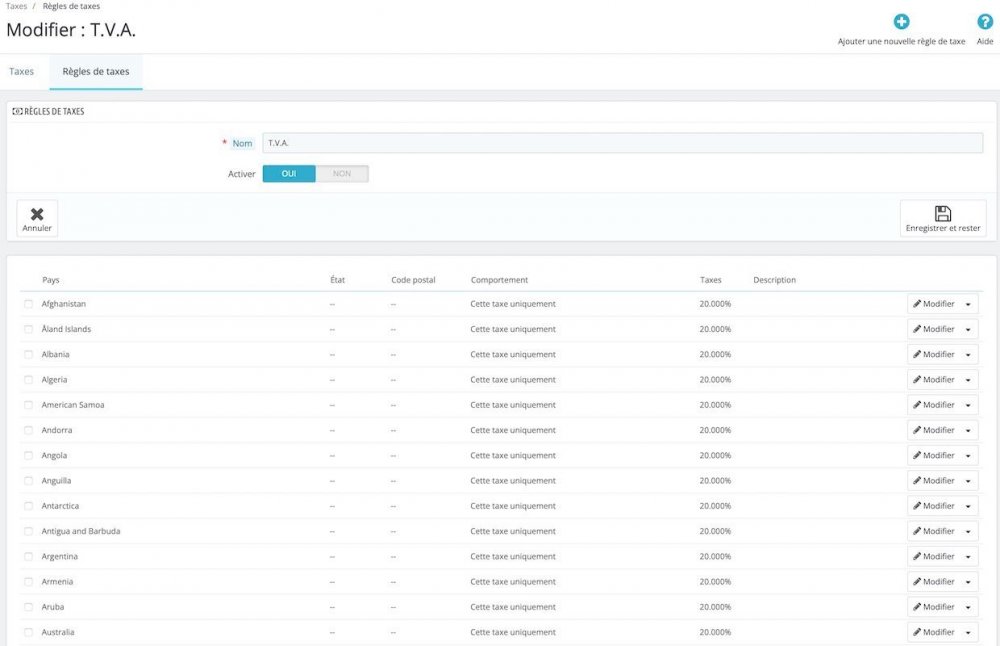Viewport: 1000px width, 646px height.
Task: Click Modifier for American Samoa
Action: (933, 405)
